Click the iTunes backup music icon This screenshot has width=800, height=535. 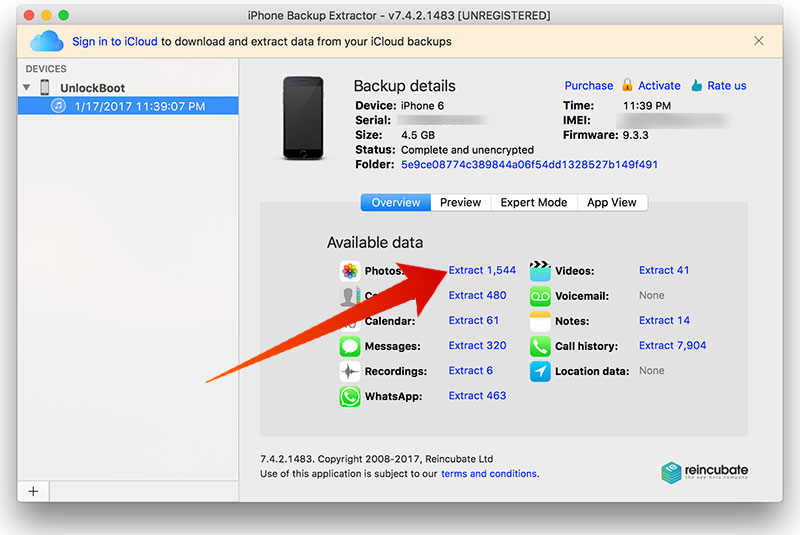tap(58, 106)
